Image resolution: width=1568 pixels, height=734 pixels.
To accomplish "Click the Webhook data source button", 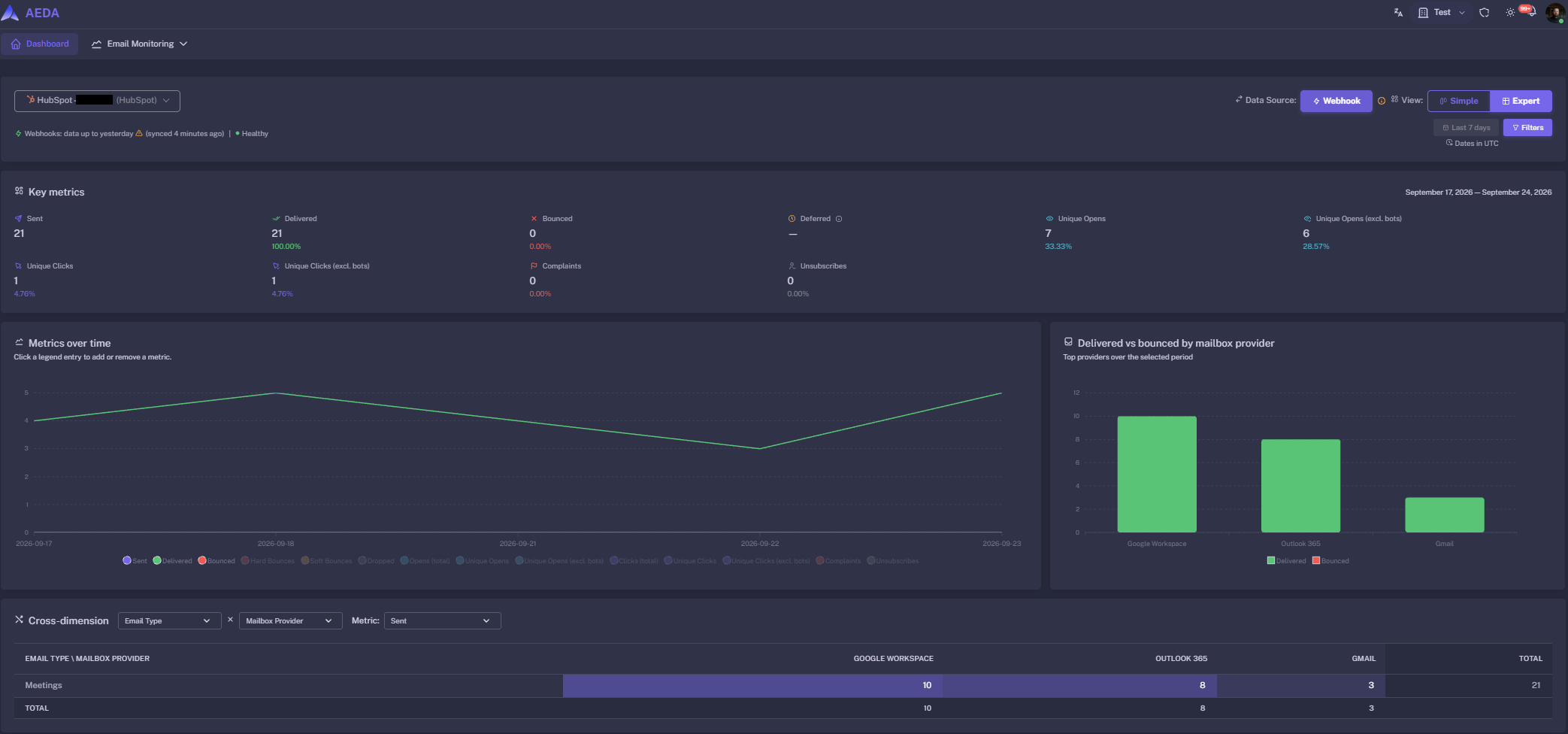I will click(1336, 101).
